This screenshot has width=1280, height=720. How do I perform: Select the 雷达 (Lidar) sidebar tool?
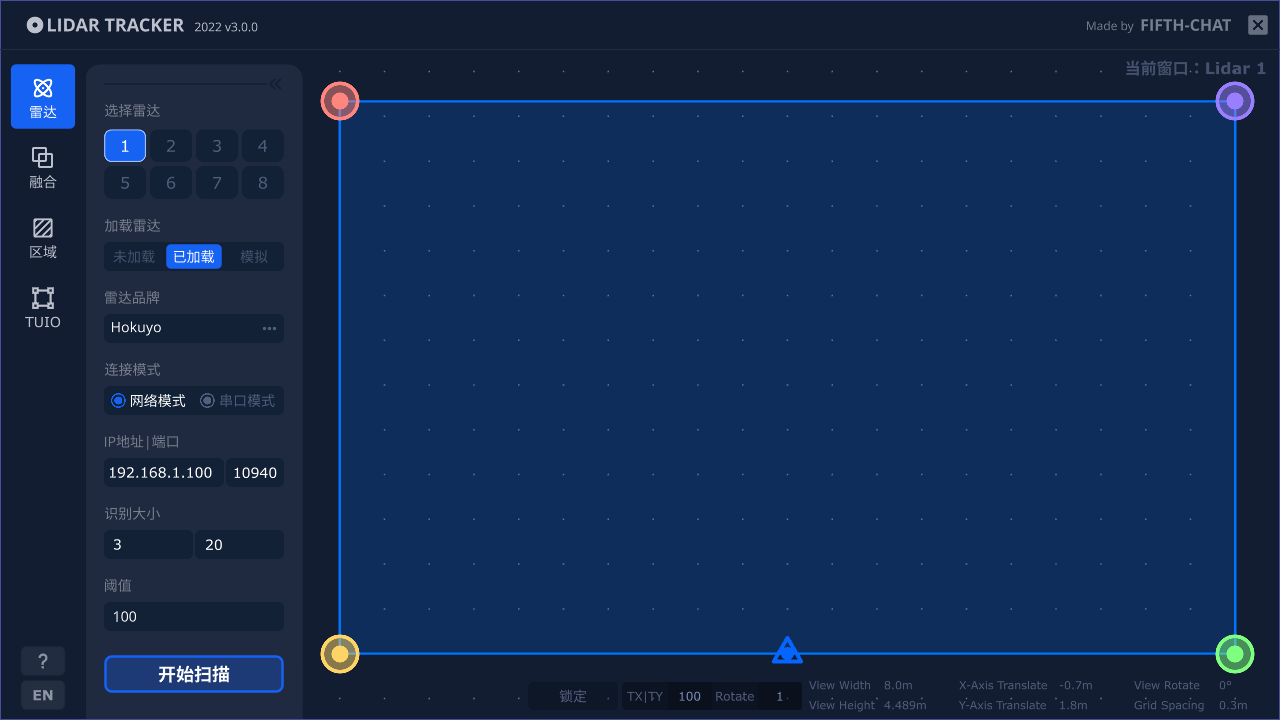pyautogui.click(x=42, y=96)
